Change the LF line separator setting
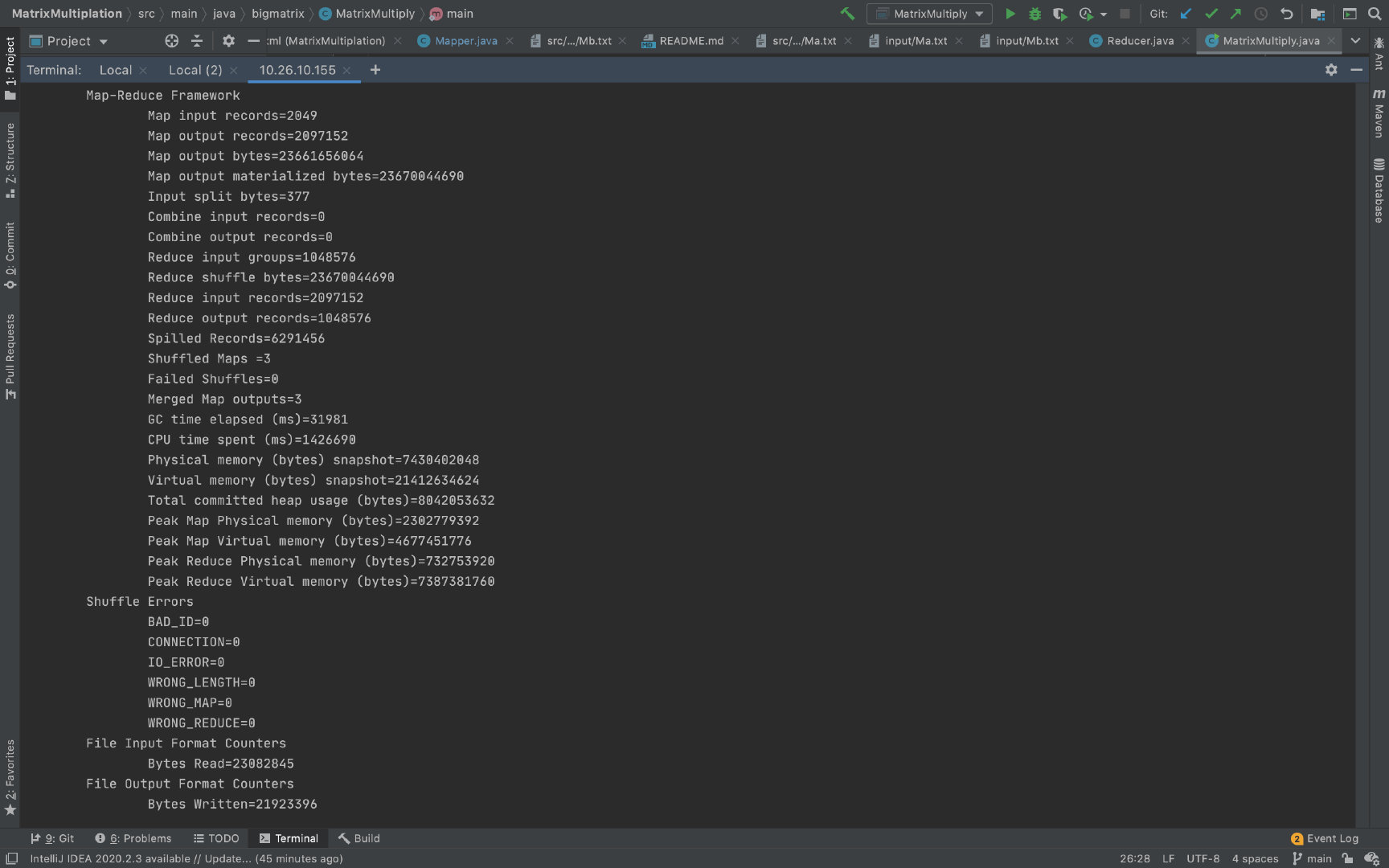 click(x=1168, y=858)
